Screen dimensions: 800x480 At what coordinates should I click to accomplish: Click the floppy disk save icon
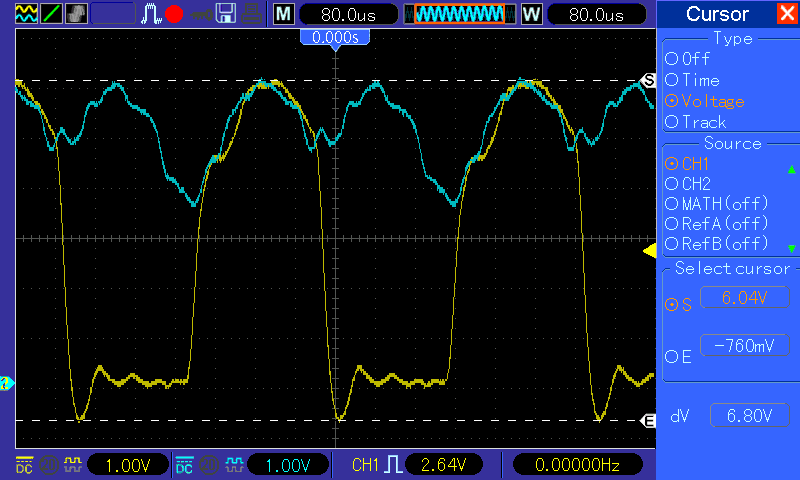pyautogui.click(x=226, y=14)
